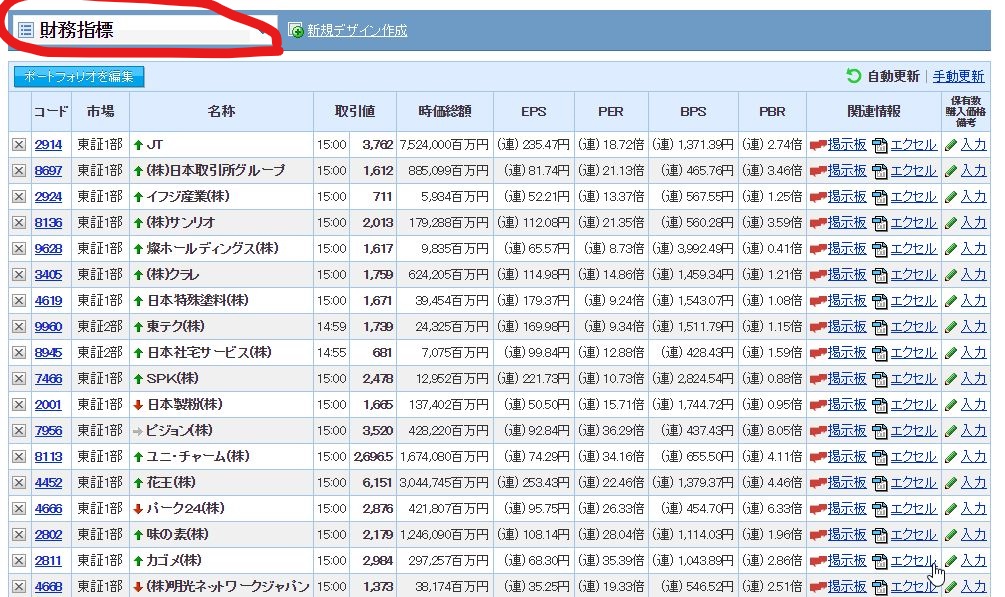
Task: Click pencil 入力 icon in JT row
Action: 951,146
